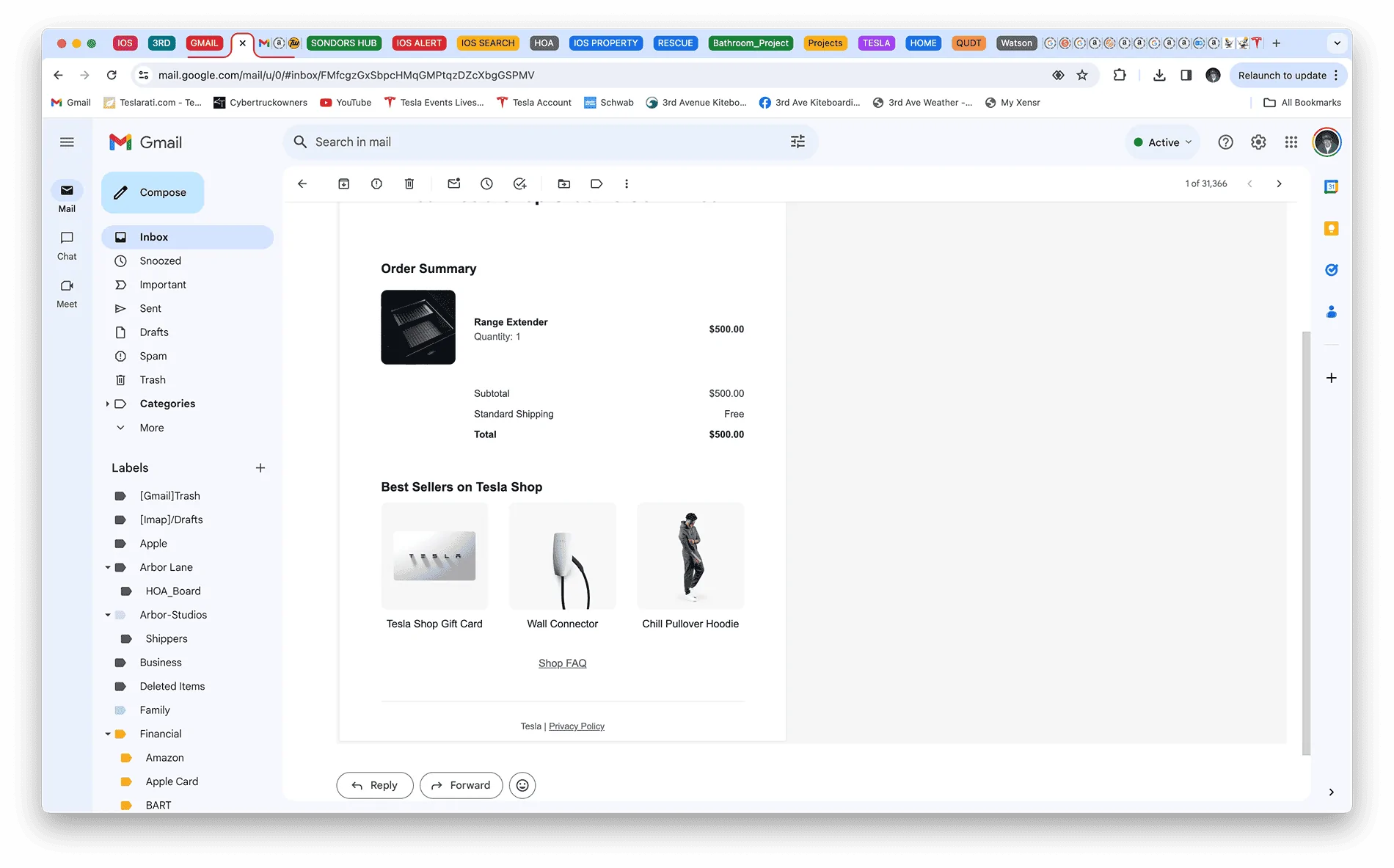The width and height of the screenshot is (1394, 868).
Task: Create new label with plus icon
Action: click(260, 468)
